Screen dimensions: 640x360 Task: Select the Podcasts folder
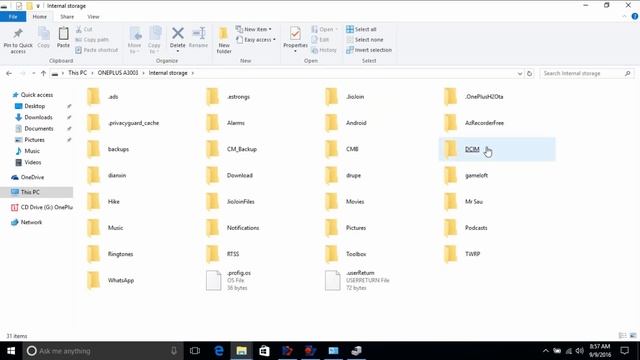pyautogui.click(x=476, y=228)
